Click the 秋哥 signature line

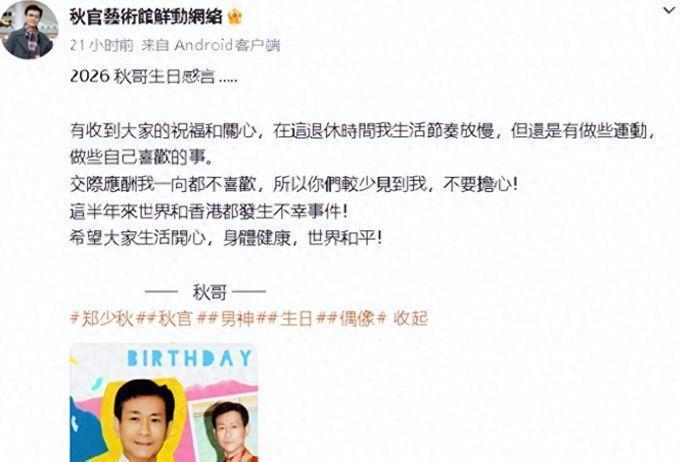coord(206,292)
